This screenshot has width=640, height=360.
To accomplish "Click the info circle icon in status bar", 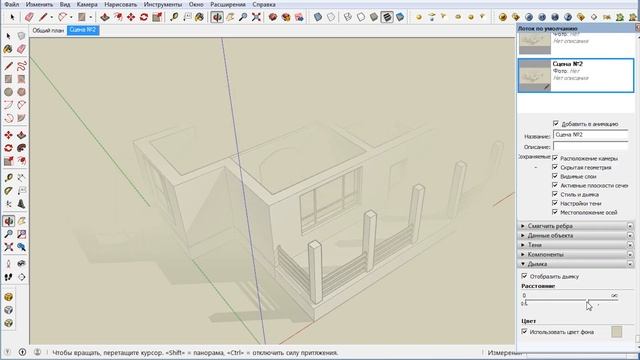I will tap(22, 352).
